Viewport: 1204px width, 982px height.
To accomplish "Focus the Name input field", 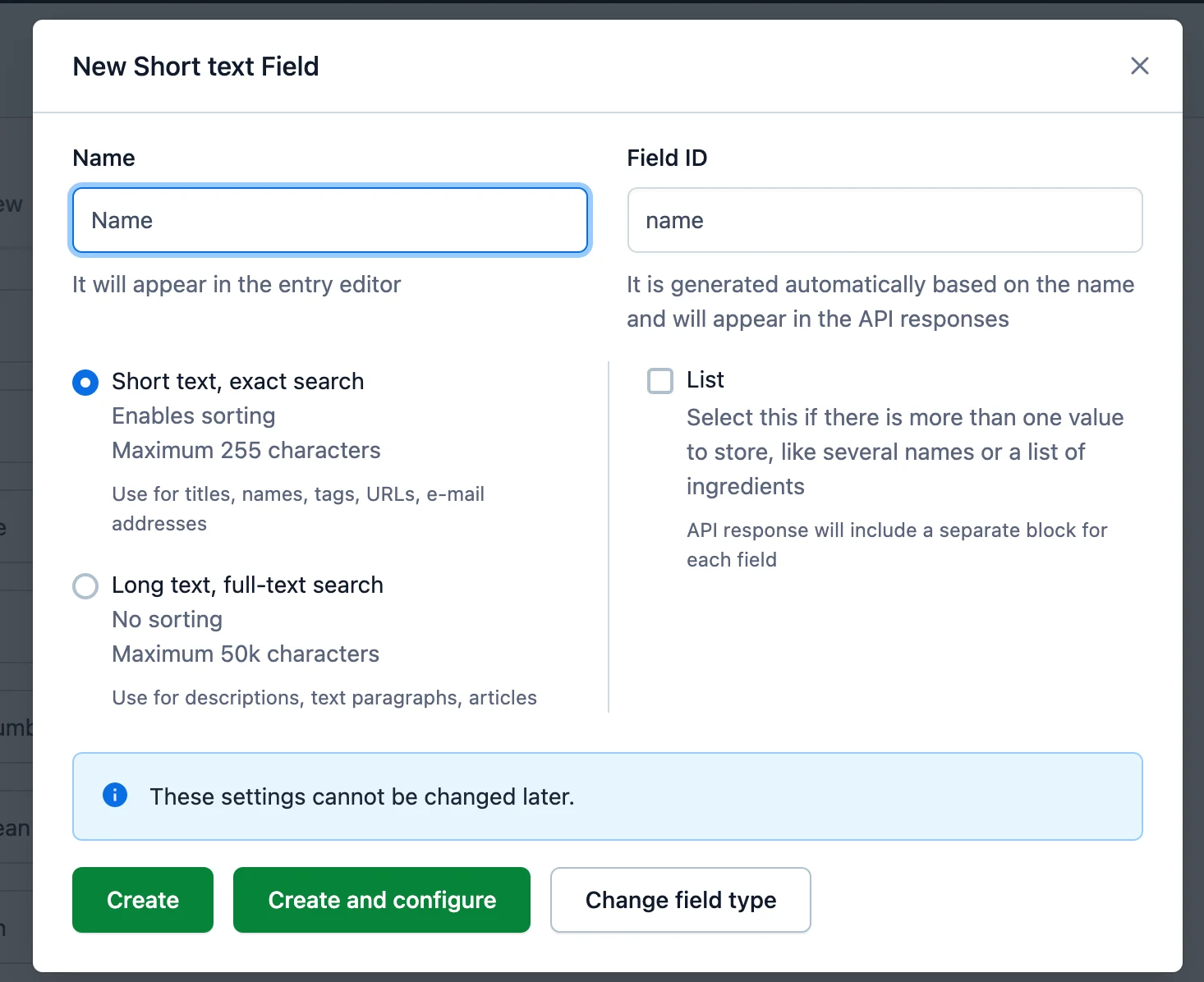I will coord(330,220).
